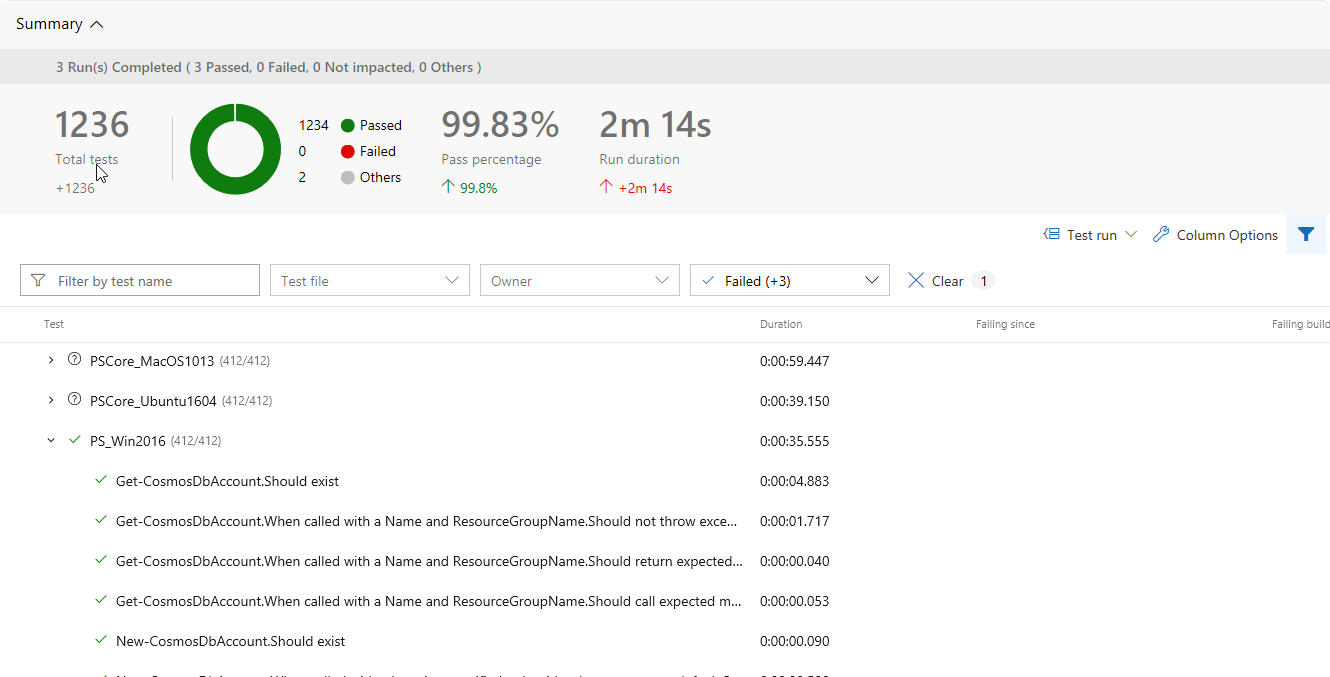The height and width of the screenshot is (677, 1330).
Task: Expand the PSCore_MacOS1013 test run
Action: (x=51, y=360)
